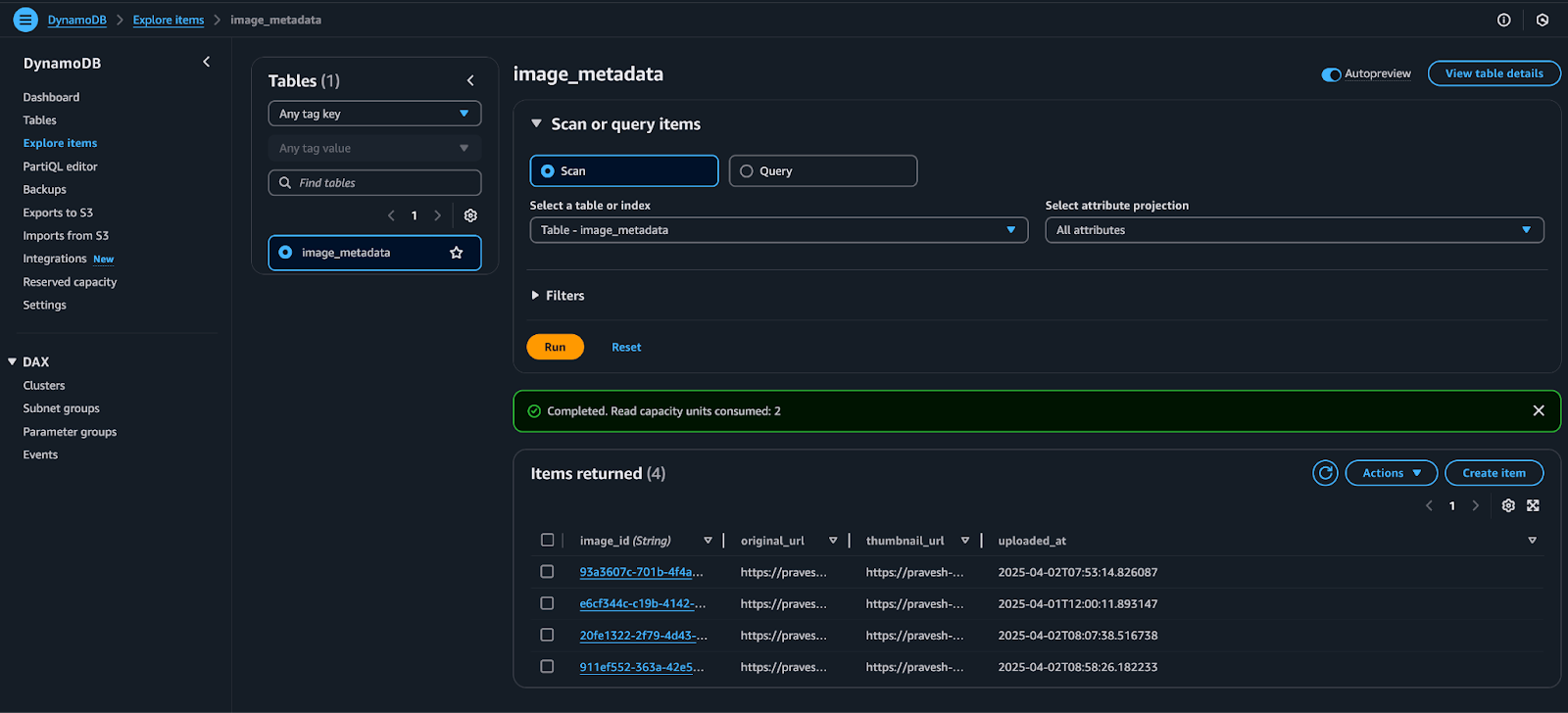Go to PartiQL editor in sidebar
The height and width of the screenshot is (713, 1568).
60,166
